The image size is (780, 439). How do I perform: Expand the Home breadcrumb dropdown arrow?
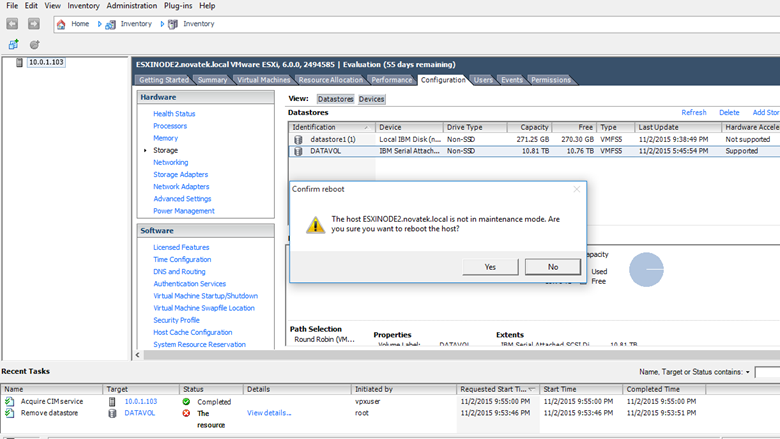coord(99,24)
